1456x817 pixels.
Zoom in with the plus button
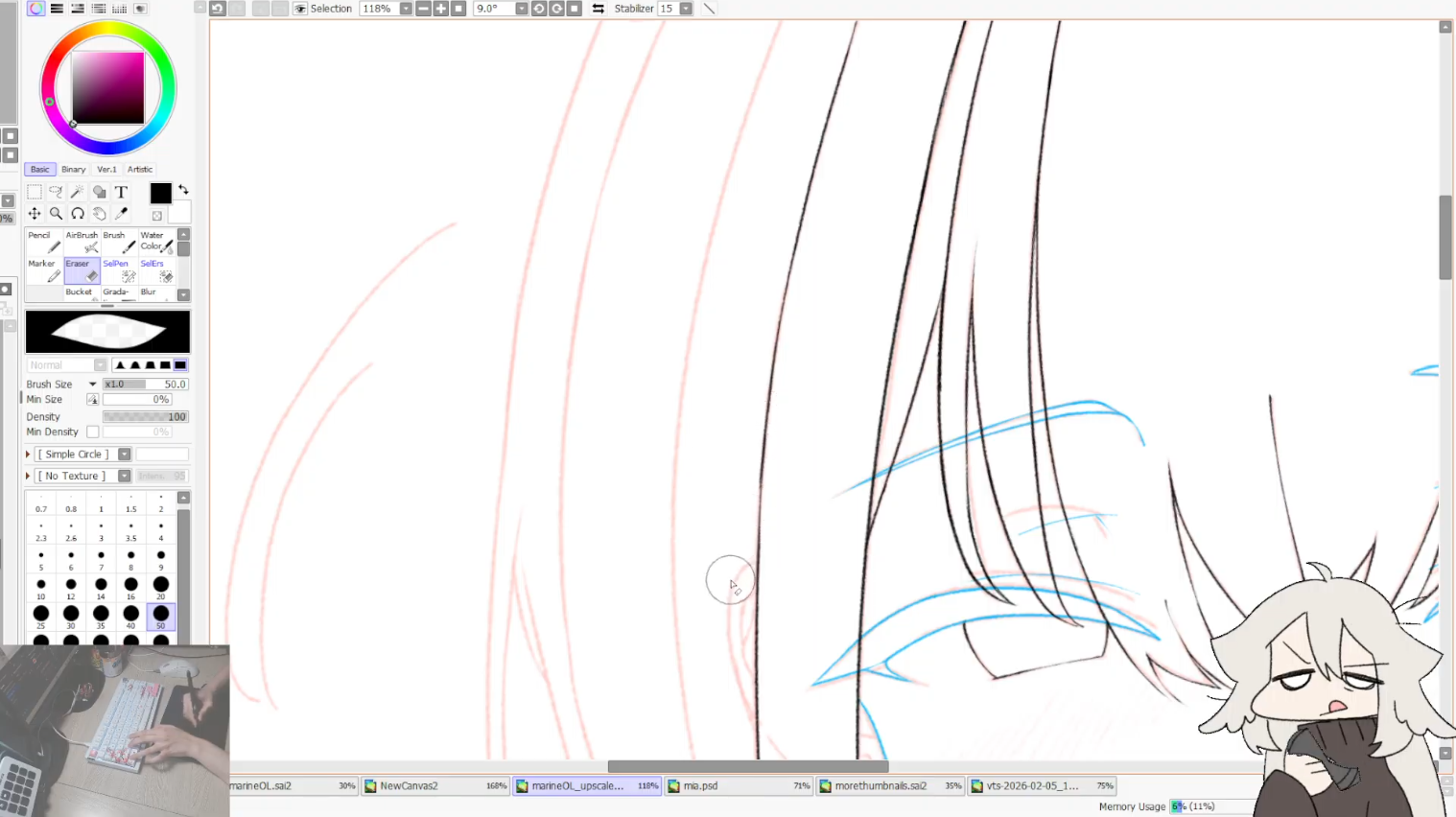point(441,9)
